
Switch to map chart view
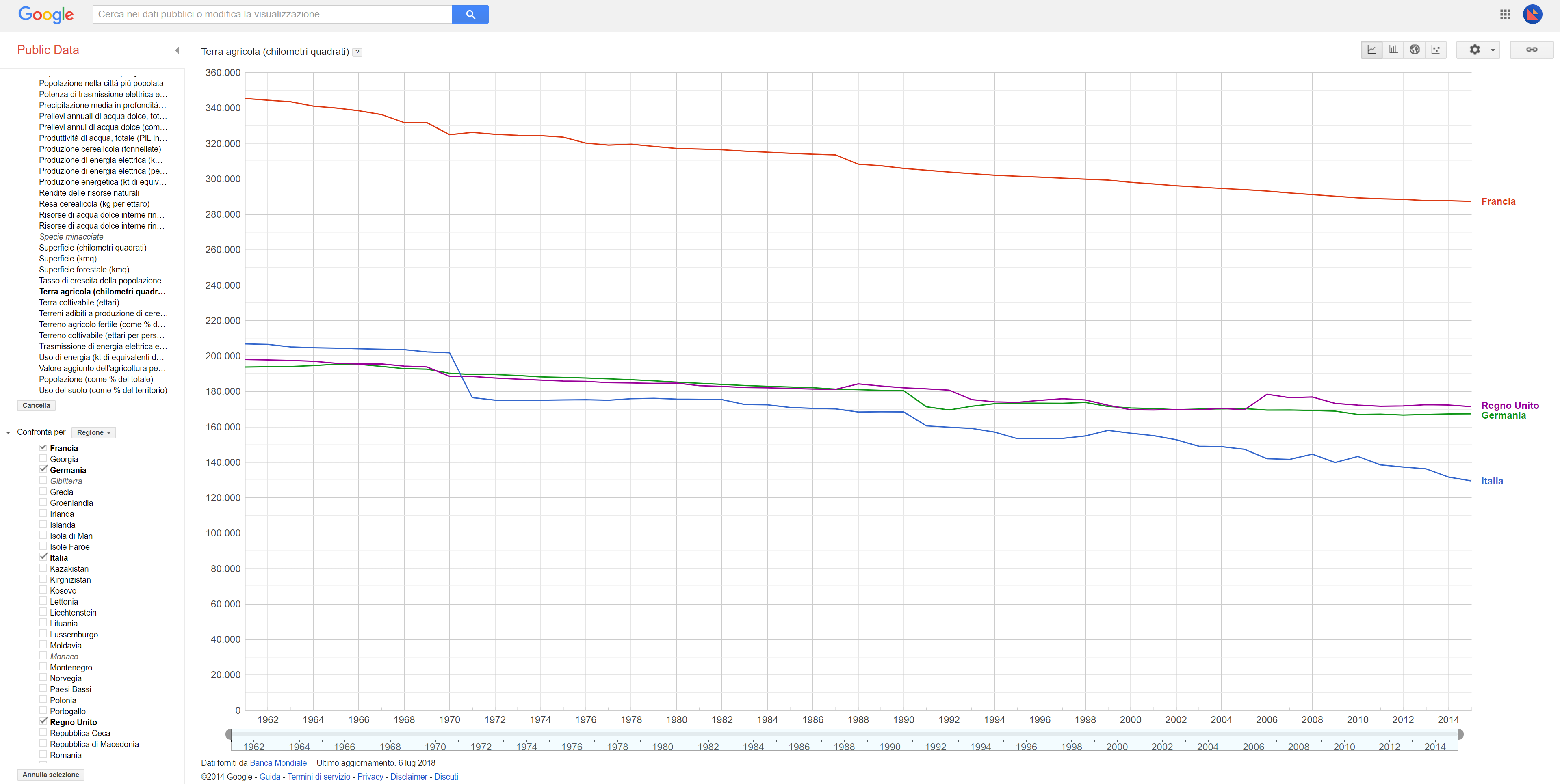click(x=1414, y=50)
